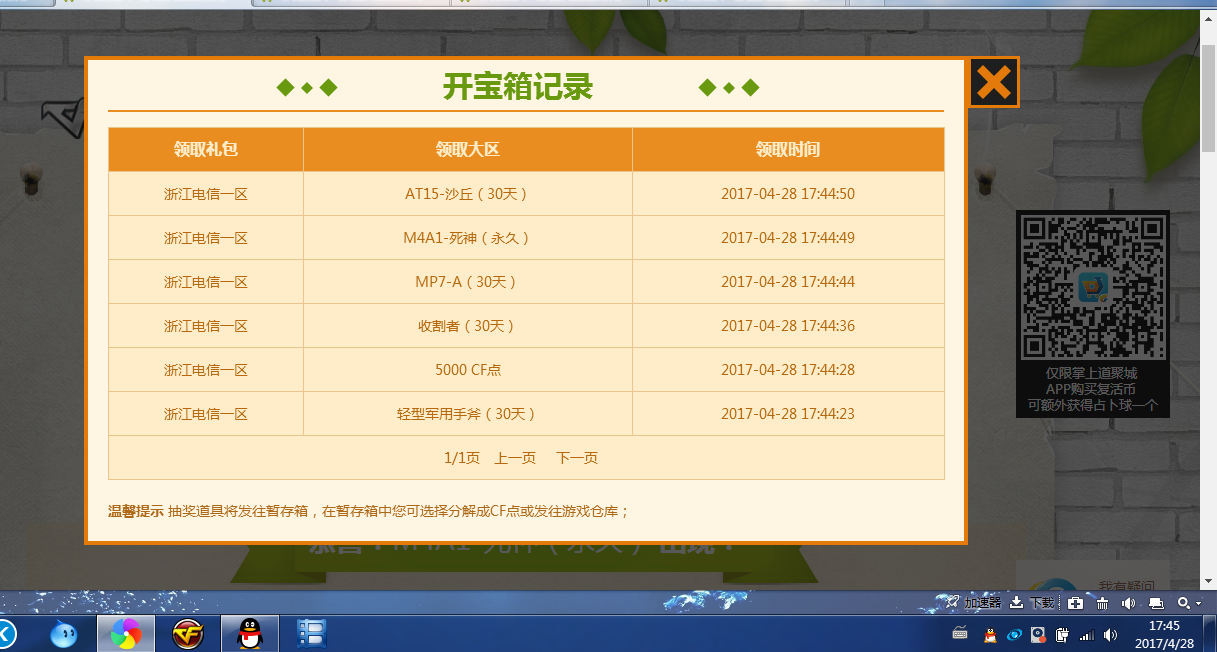Go to 下一页 in the record pager

tap(577, 458)
